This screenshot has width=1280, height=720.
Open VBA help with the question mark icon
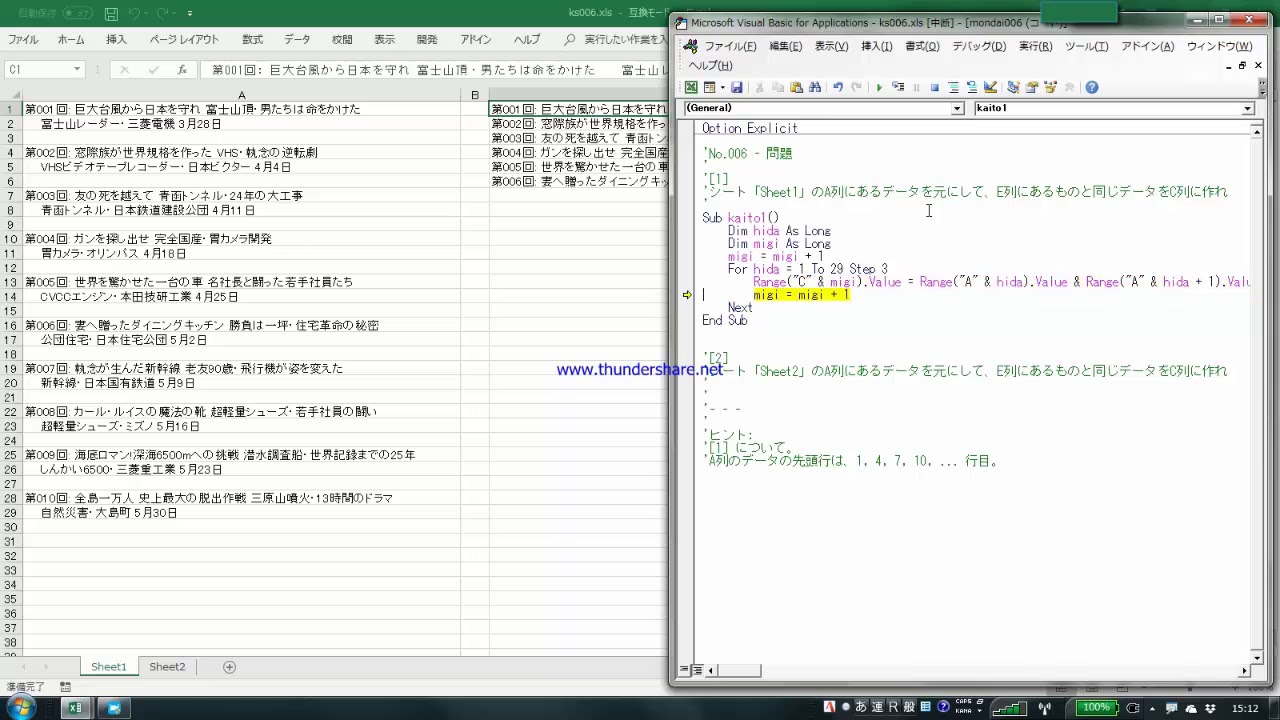pos(1092,88)
